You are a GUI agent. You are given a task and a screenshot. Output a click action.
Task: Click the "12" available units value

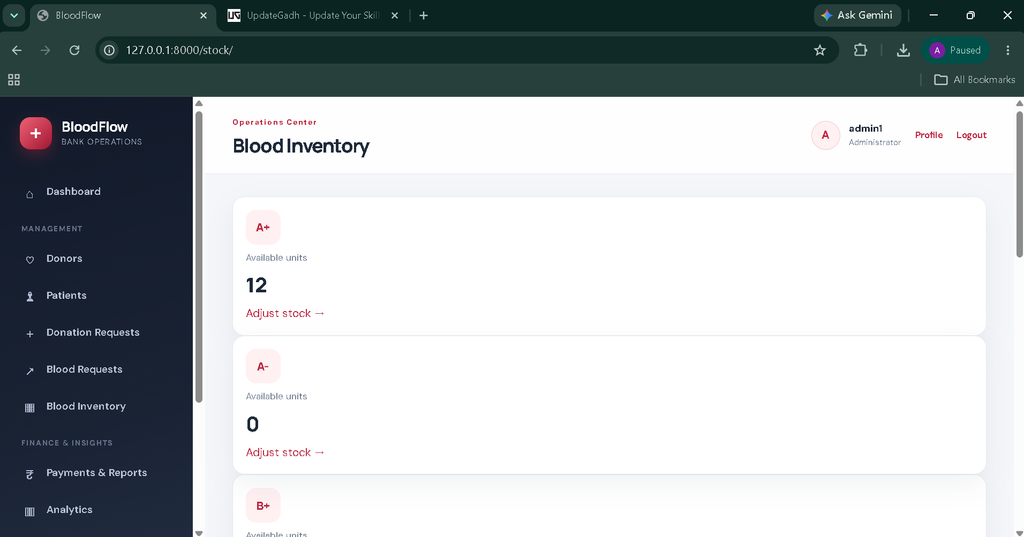[x=256, y=285]
